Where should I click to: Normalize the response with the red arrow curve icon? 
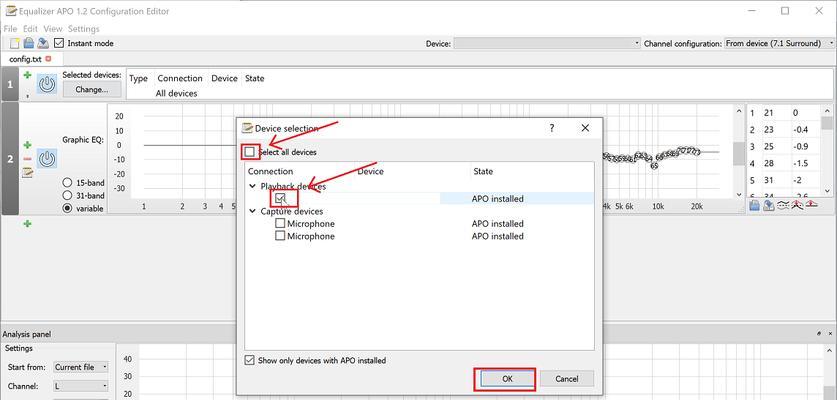coord(797,206)
